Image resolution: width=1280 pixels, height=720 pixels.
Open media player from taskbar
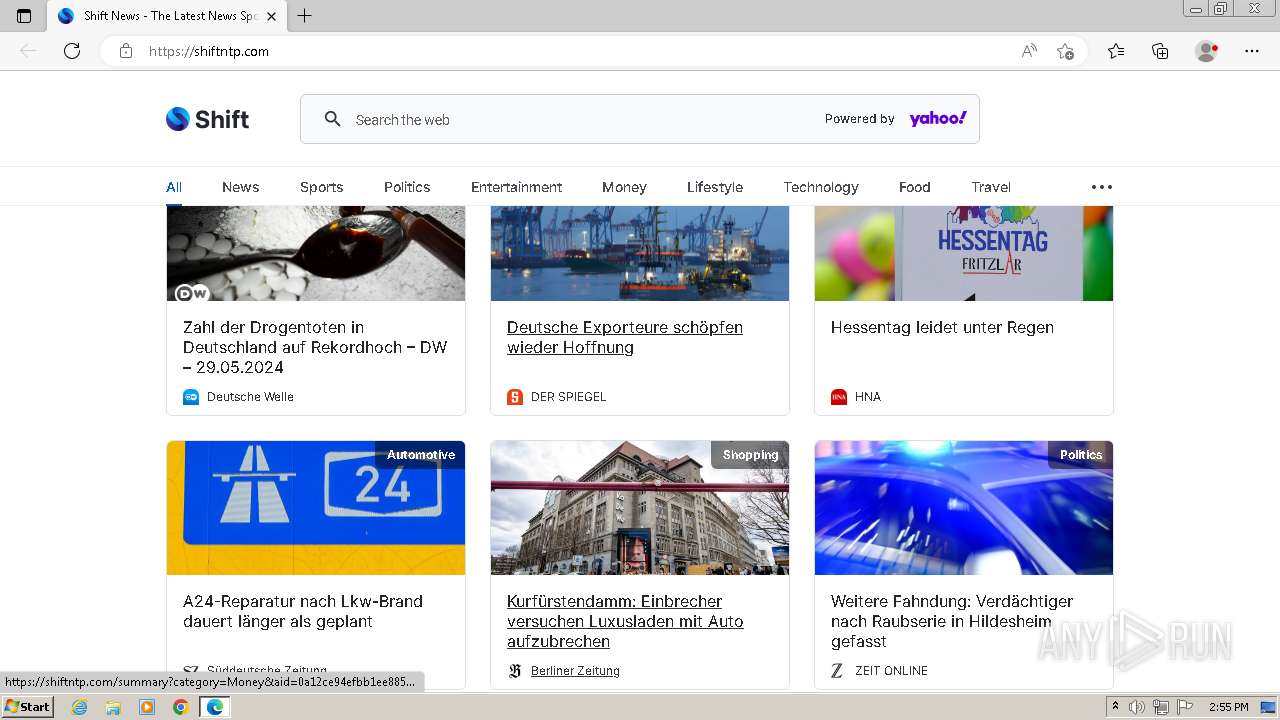[x=147, y=707]
